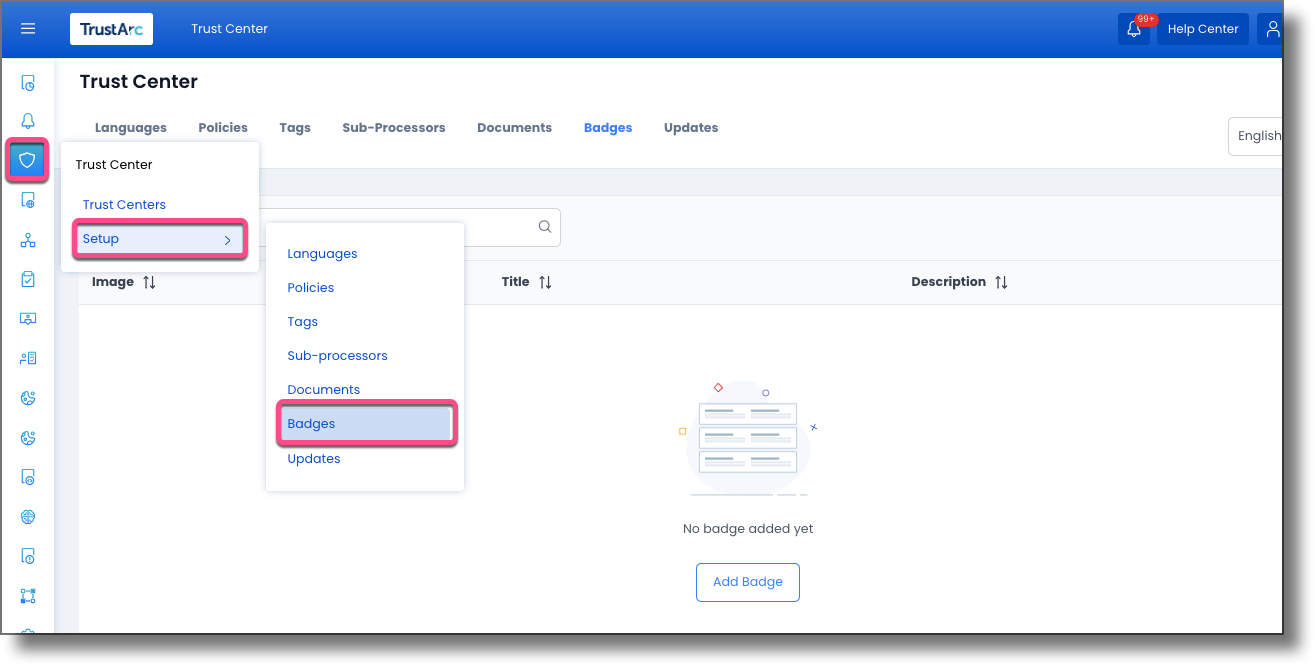Switch to the Updates tab
1315x666 pixels.
point(690,127)
